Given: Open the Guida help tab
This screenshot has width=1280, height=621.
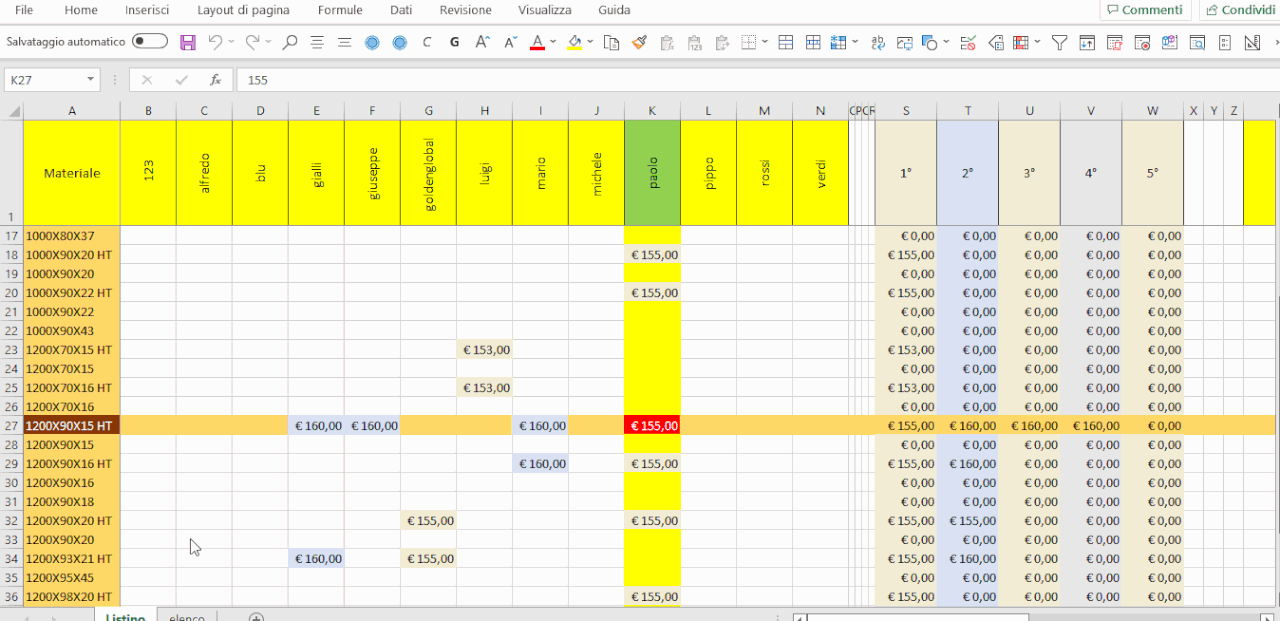Looking at the screenshot, I should pyautogui.click(x=614, y=10).
